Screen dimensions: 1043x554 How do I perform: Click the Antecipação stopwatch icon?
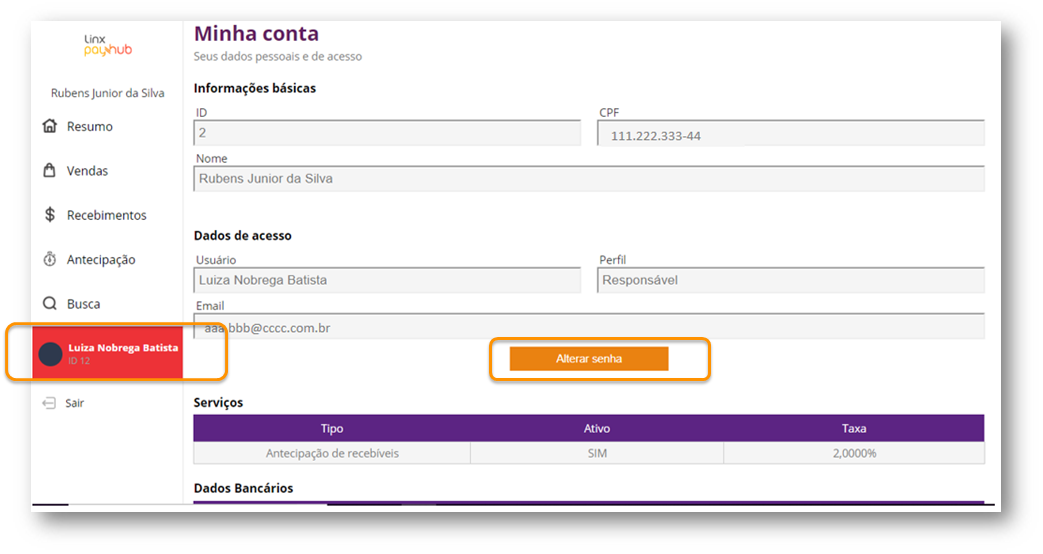(x=50, y=259)
